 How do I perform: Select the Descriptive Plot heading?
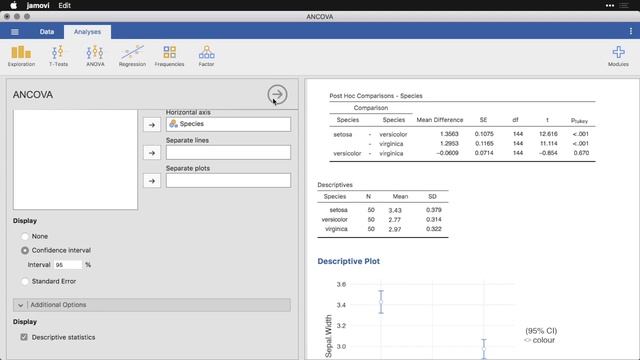[349, 261]
